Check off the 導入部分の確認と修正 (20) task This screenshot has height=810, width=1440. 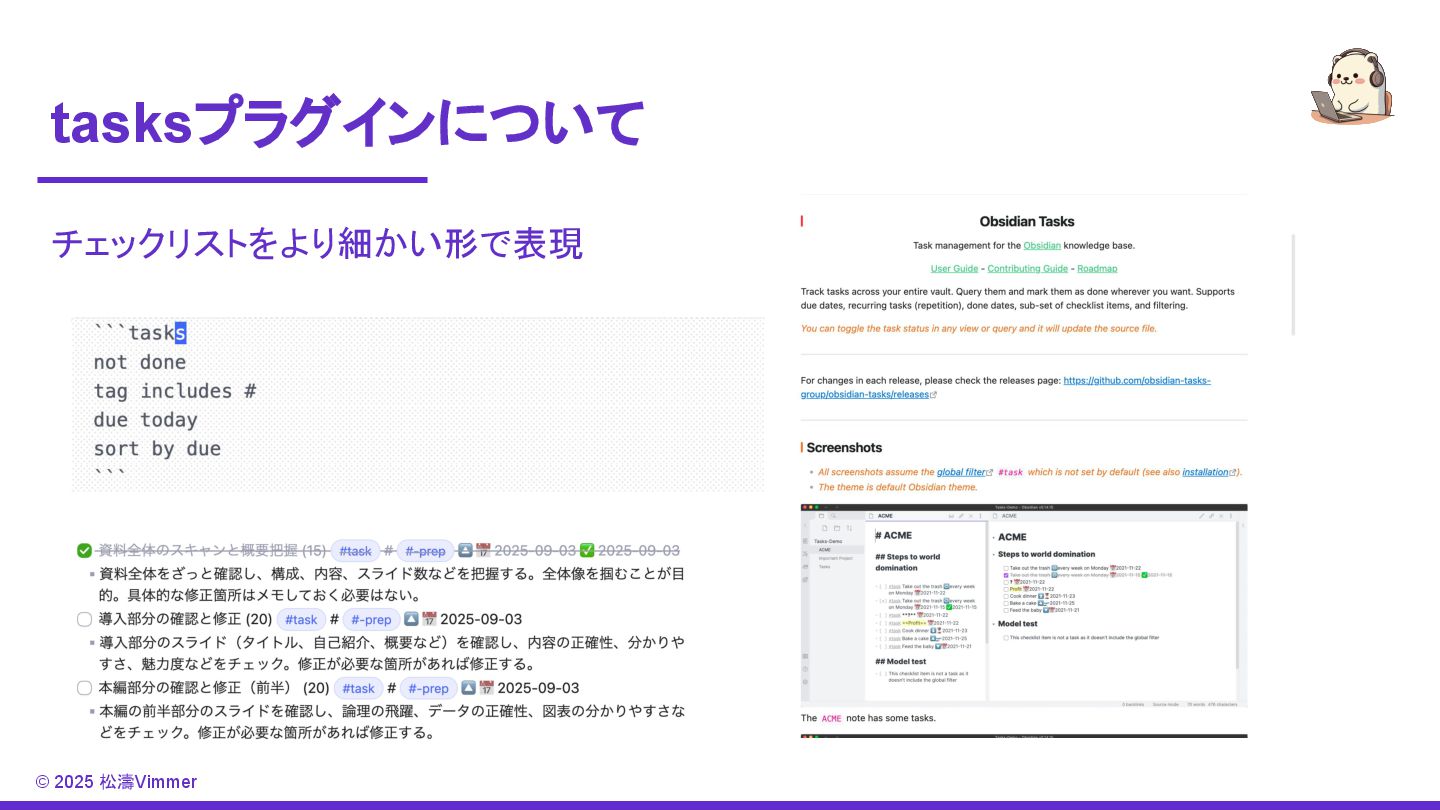(84, 619)
